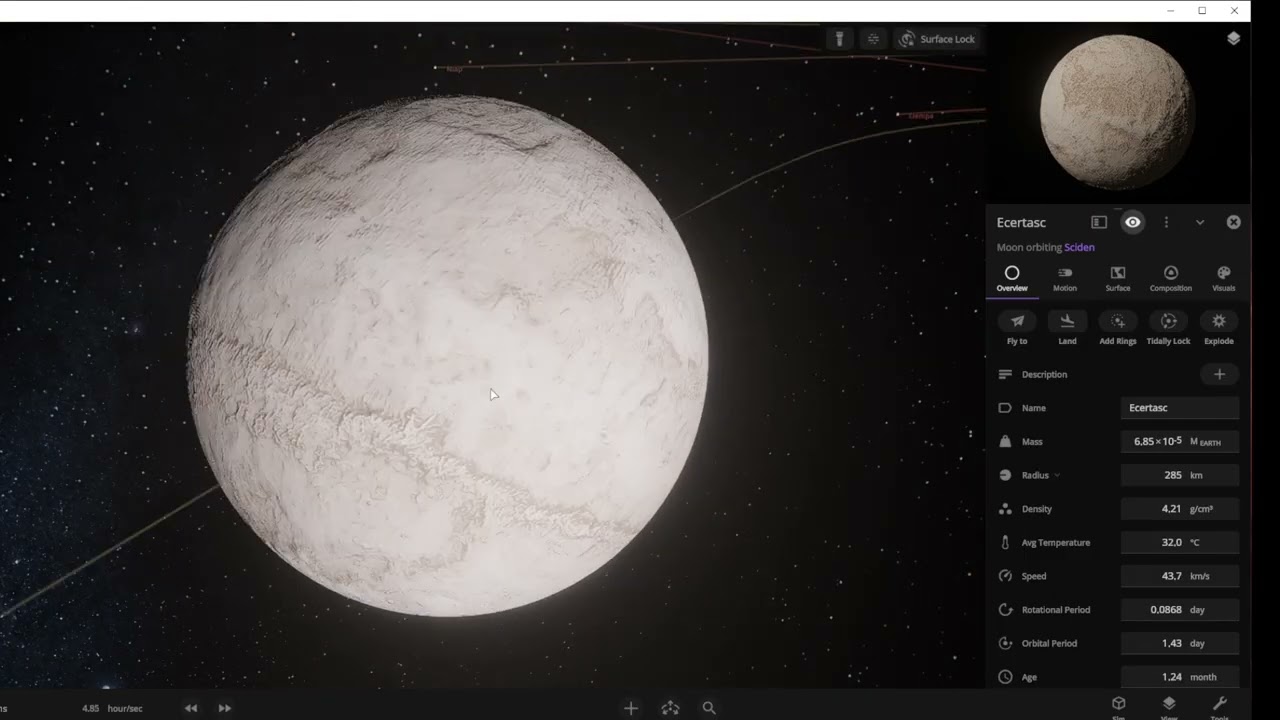
Task: Change speed unit km/s
Action: click(1200, 576)
